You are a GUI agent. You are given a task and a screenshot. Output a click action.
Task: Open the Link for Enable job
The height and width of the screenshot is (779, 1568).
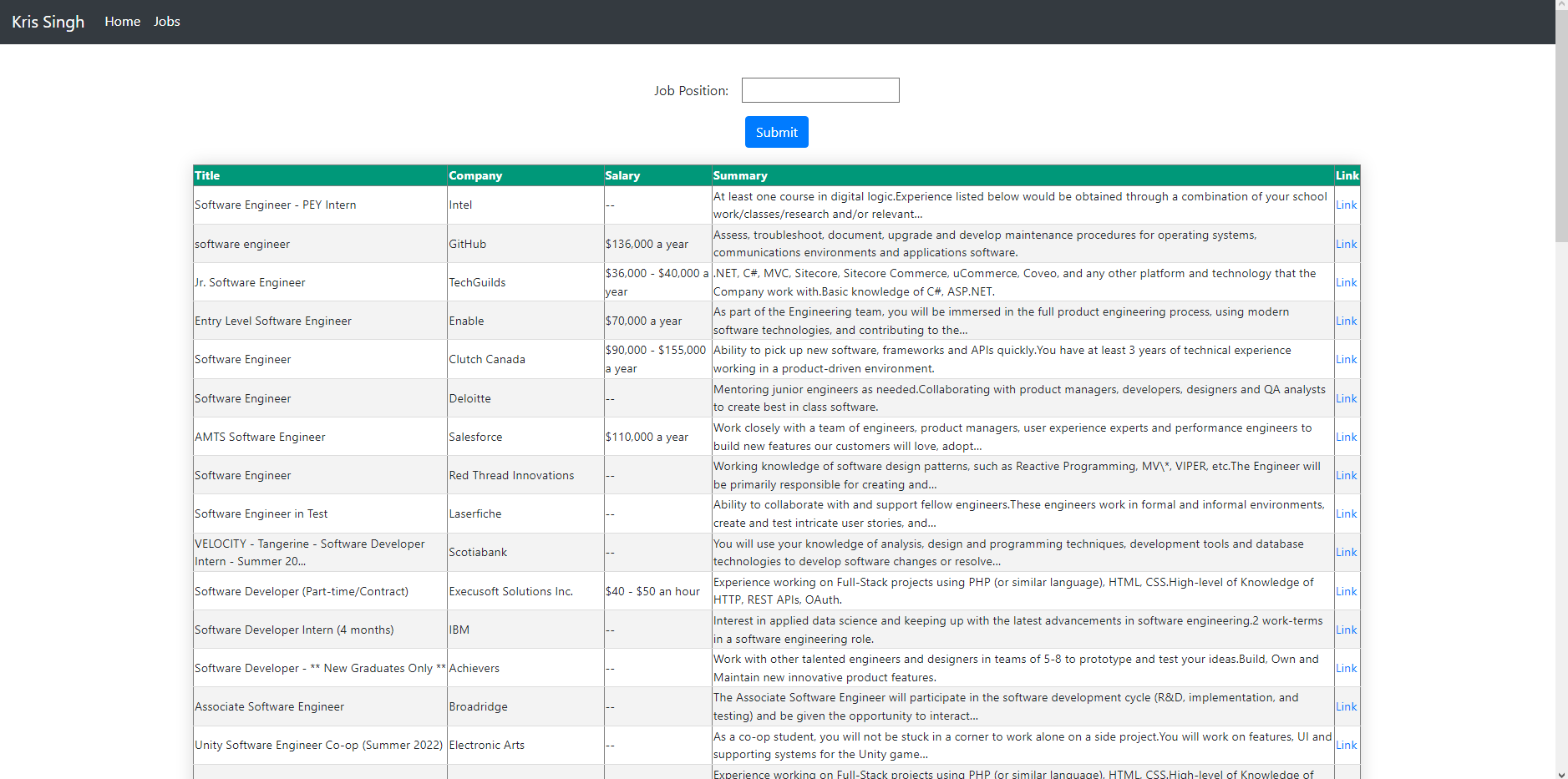tap(1346, 321)
